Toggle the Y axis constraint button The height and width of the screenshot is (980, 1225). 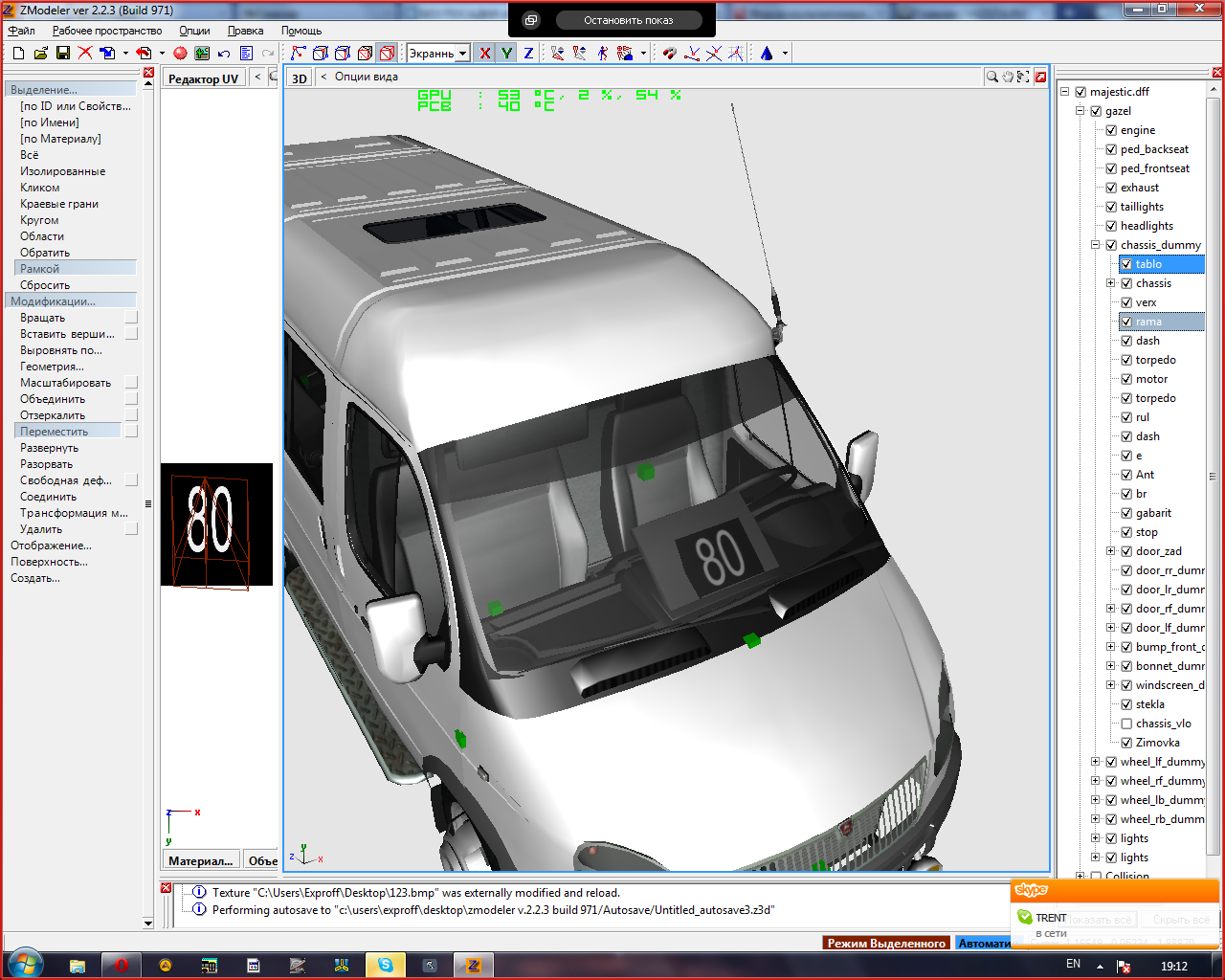(x=506, y=54)
